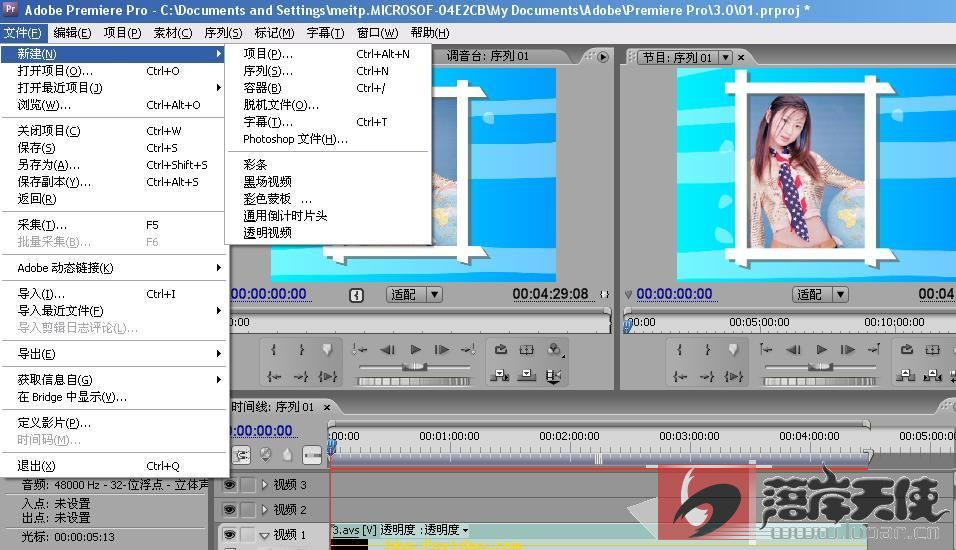Screen dimensions: 956x550
Task: Set unnumbered marker in Program monitor
Action: click(x=733, y=349)
